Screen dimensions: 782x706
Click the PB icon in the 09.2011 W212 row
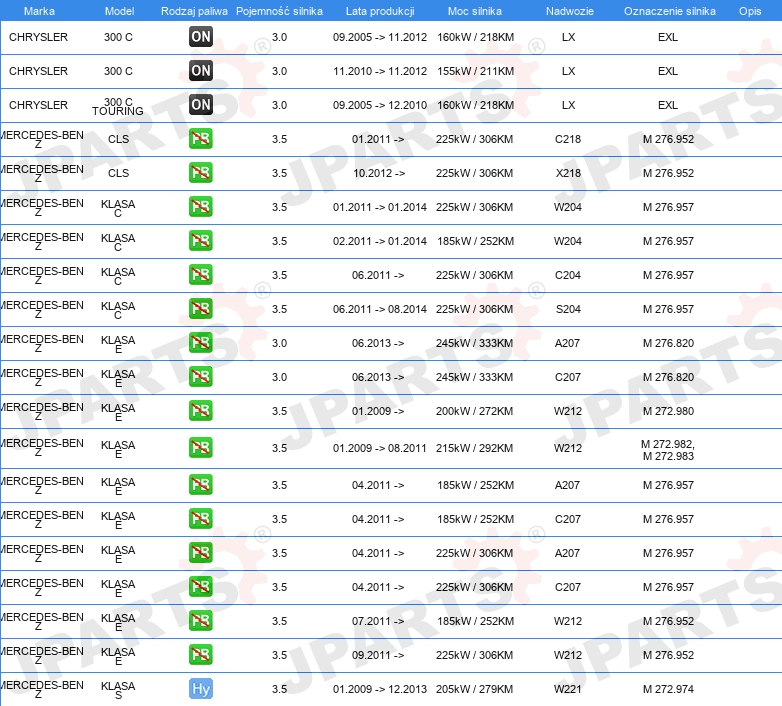[x=201, y=655]
